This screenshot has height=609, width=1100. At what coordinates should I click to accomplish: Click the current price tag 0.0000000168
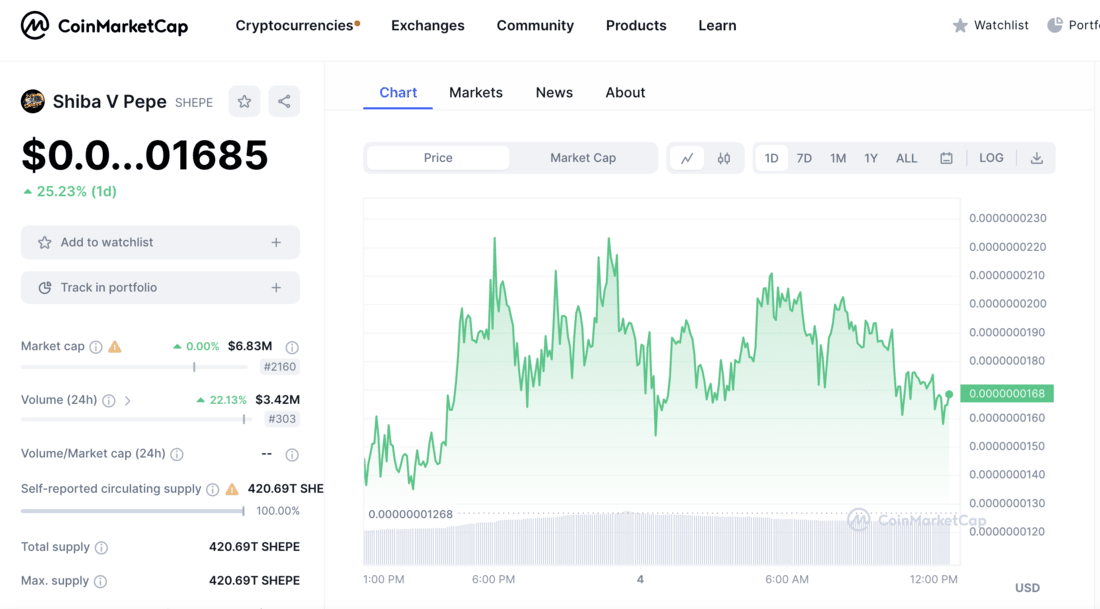coord(1007,394)
